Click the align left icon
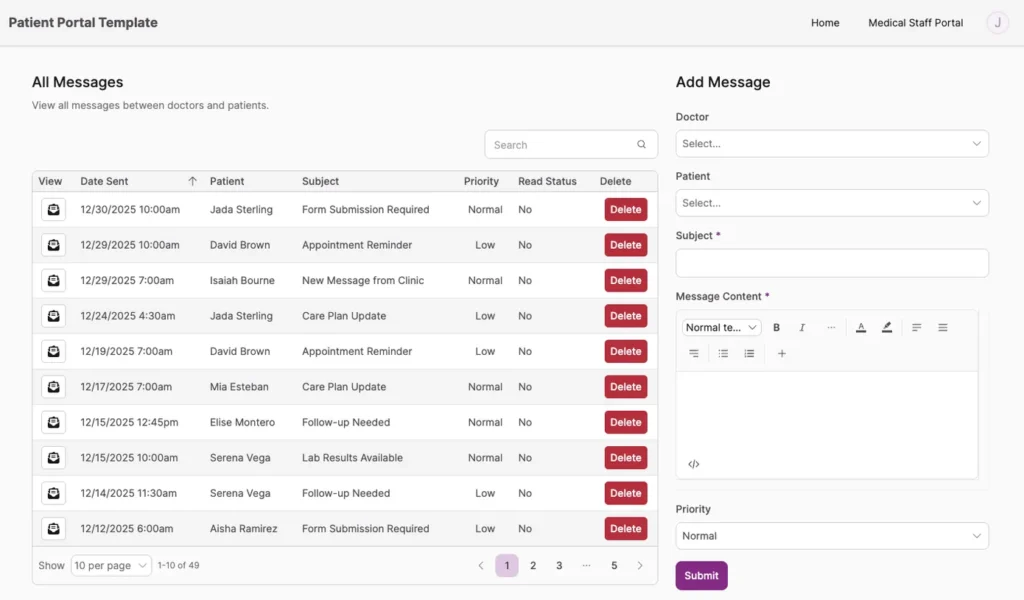 tap(916, 327)
